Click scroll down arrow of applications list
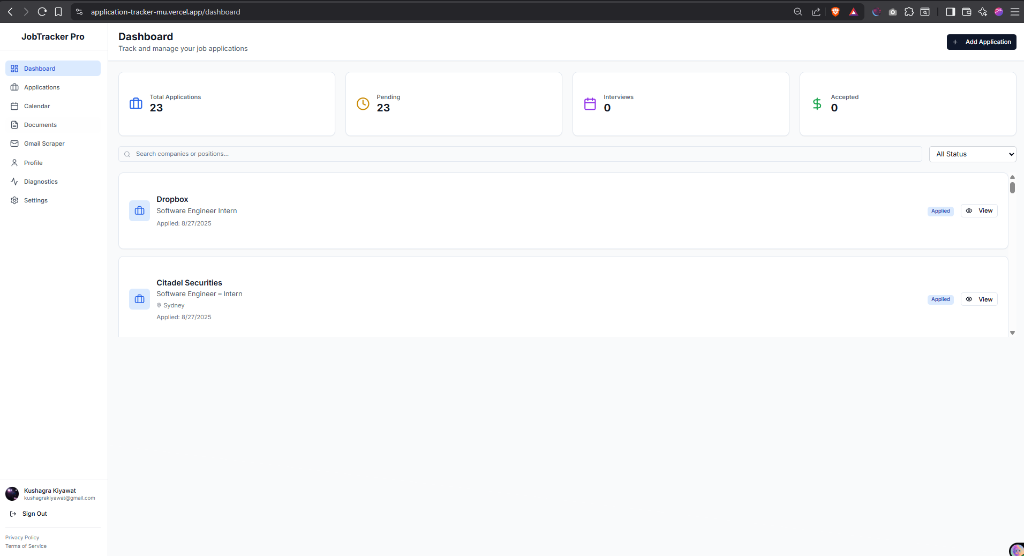The image size is (1024, 556). [1012, 333]
